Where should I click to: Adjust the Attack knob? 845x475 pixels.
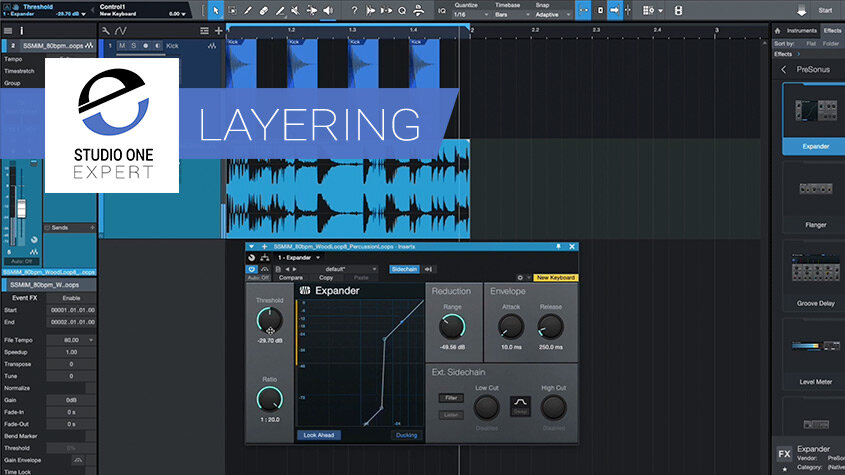[510, 327]
